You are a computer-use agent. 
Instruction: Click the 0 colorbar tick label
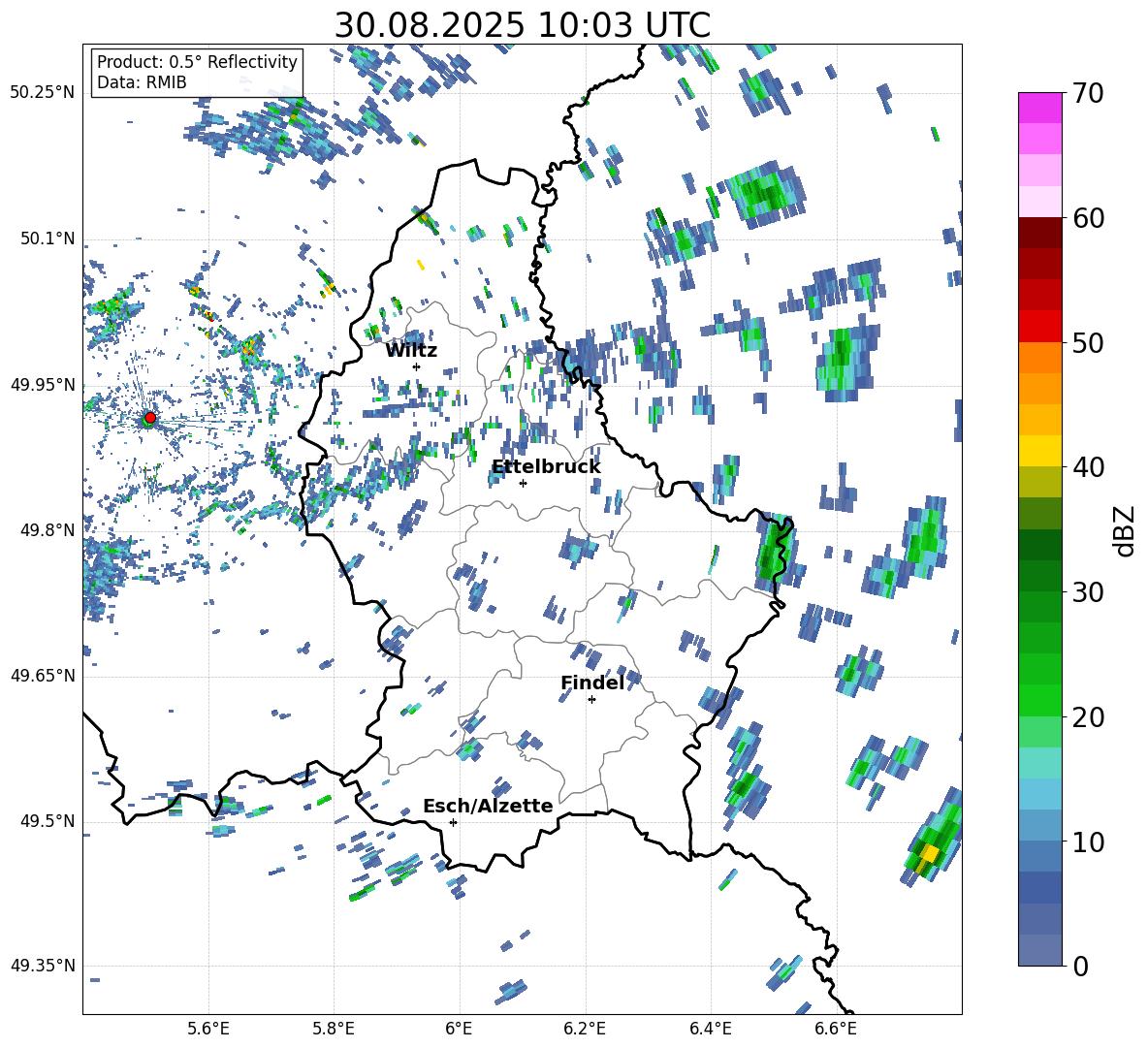[x=1080, y=967]
